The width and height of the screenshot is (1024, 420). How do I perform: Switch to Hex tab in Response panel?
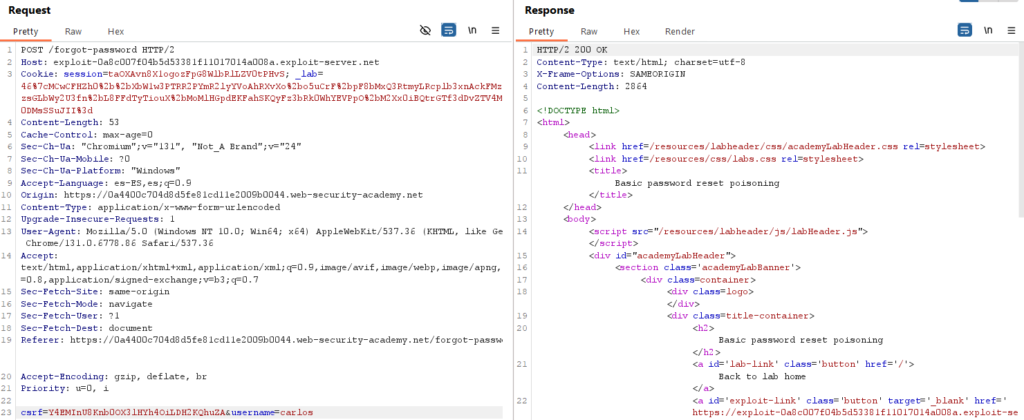[632, 31]
